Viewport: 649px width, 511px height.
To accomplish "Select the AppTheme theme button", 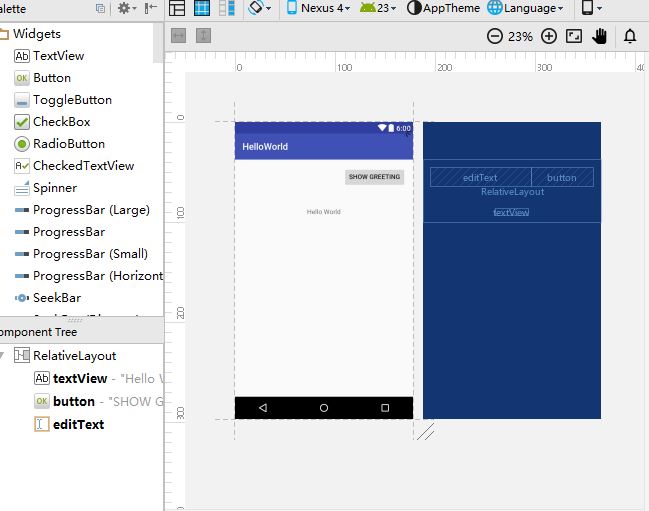I will click(443, 8).
